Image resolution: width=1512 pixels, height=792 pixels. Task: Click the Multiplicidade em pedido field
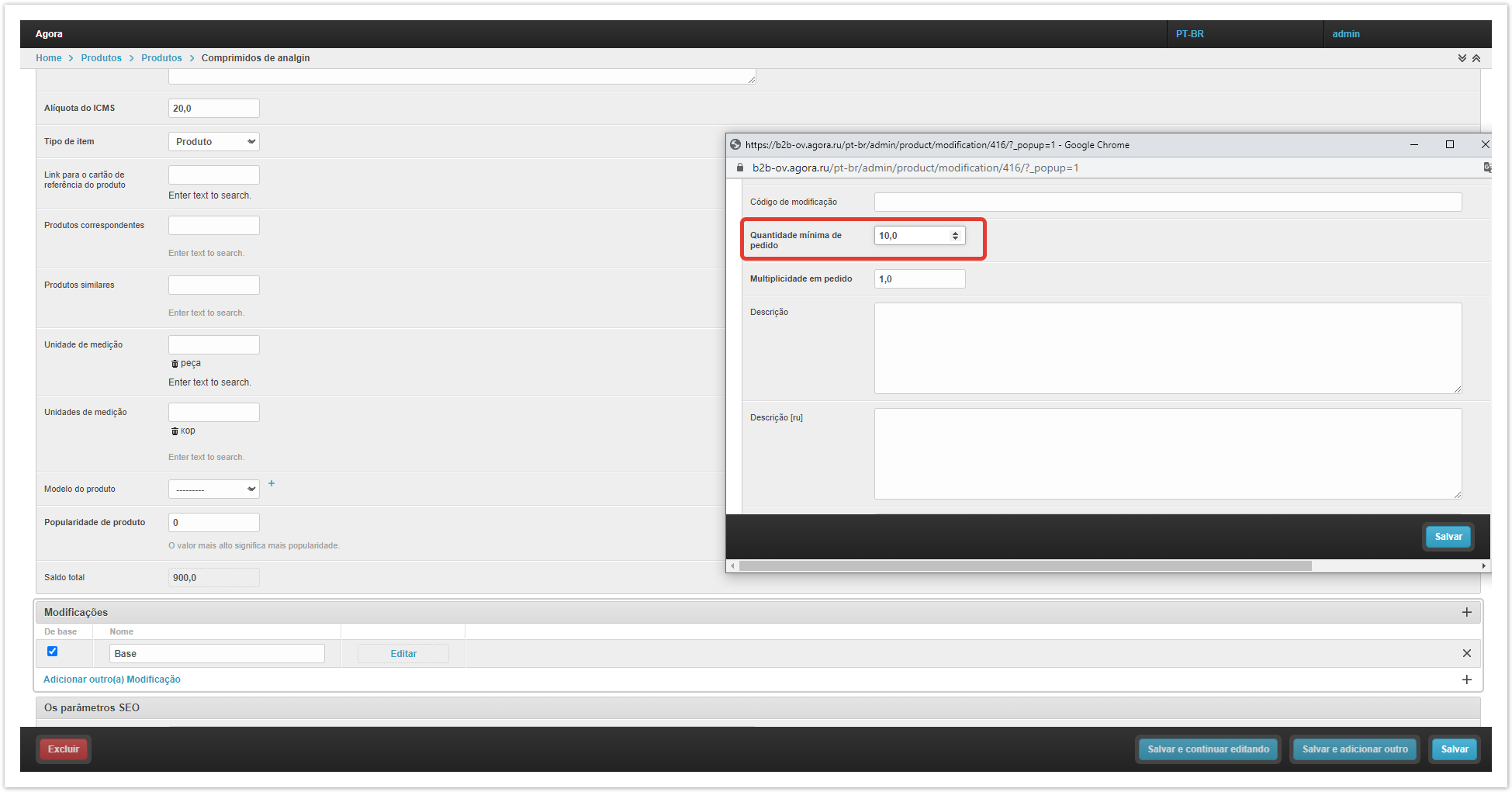click(x=919, y=279)
